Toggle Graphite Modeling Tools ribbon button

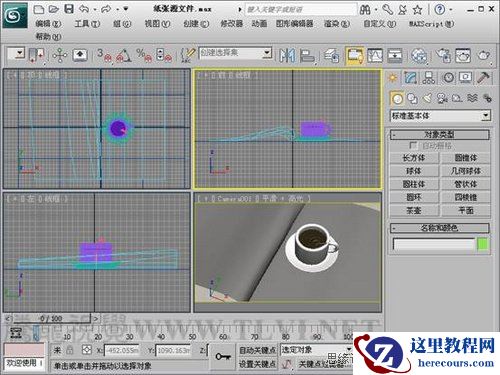point(355,55)
